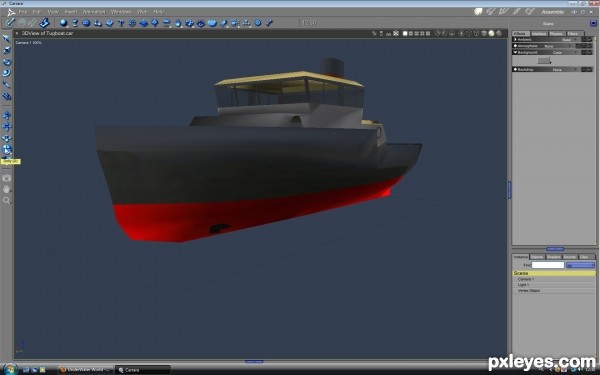Open the File menu
The width and height of the screenshot is (600, 375).
pos(23,12)
